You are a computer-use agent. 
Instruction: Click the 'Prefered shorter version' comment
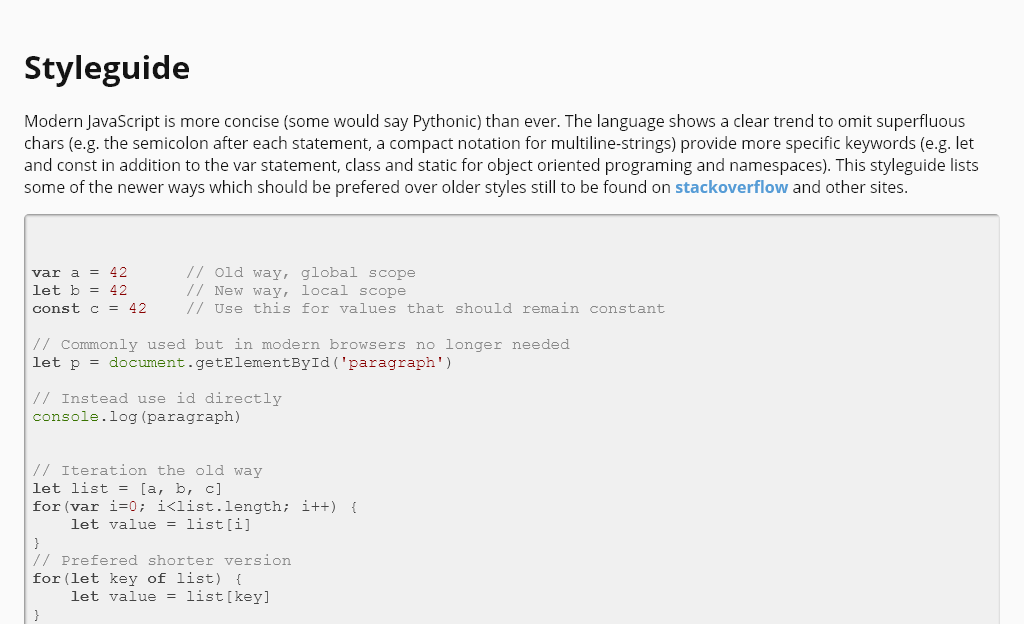point(162,561)
